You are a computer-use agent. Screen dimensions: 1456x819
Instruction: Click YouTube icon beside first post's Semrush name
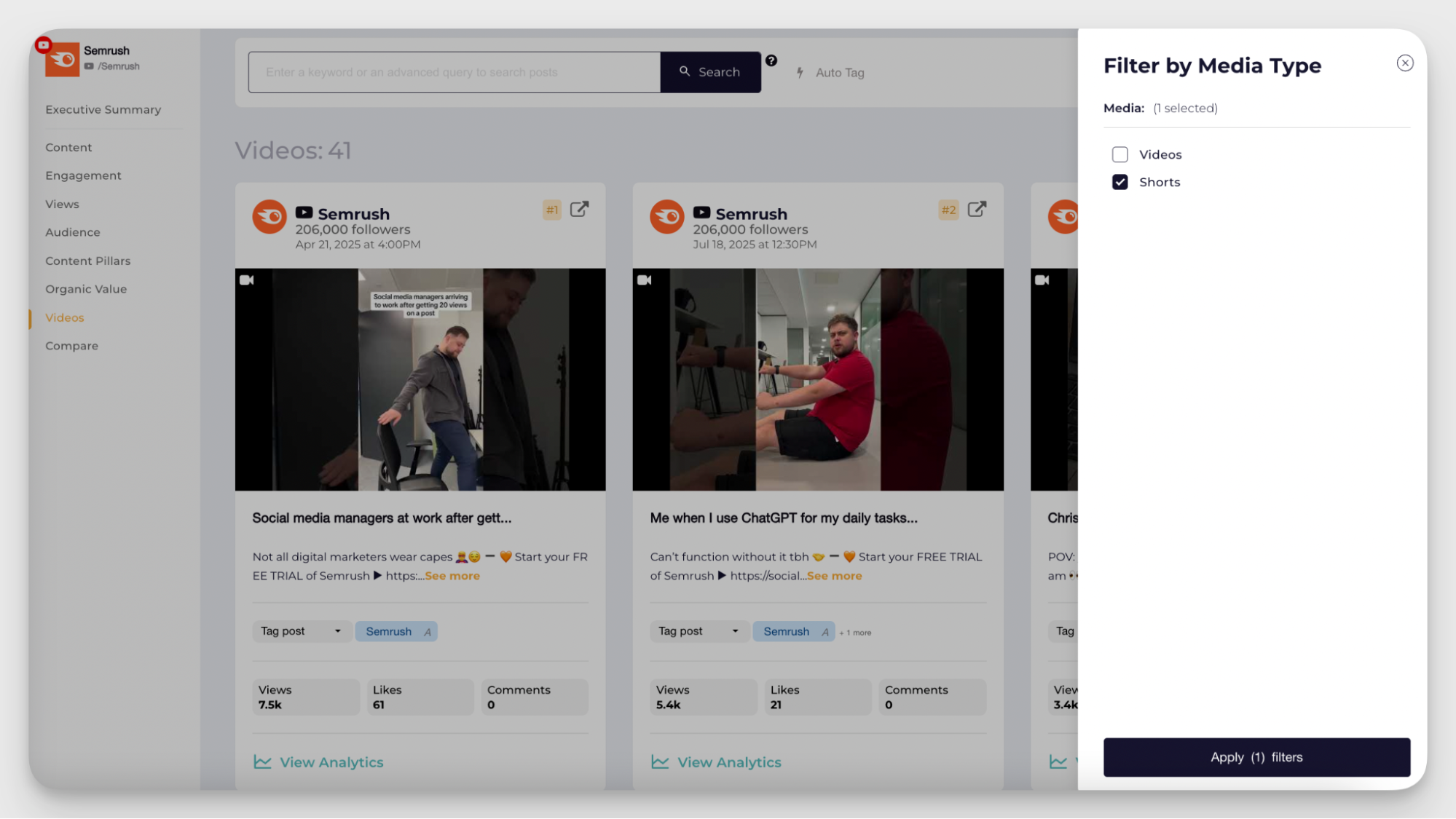(x=304, y=213)
